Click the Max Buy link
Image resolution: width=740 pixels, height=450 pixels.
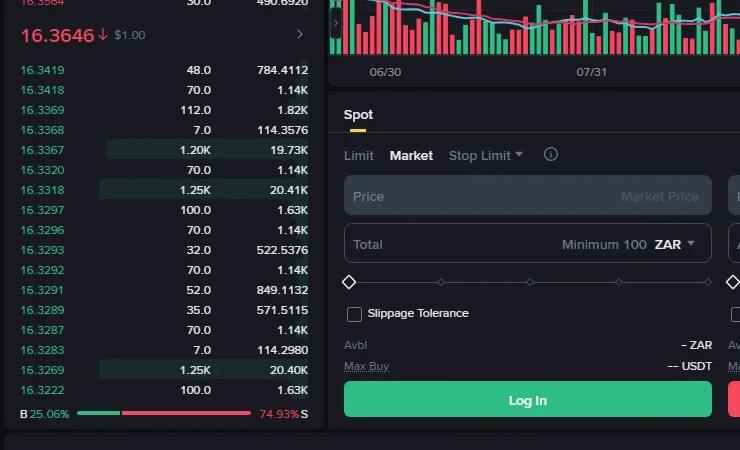tap(366, 366)
